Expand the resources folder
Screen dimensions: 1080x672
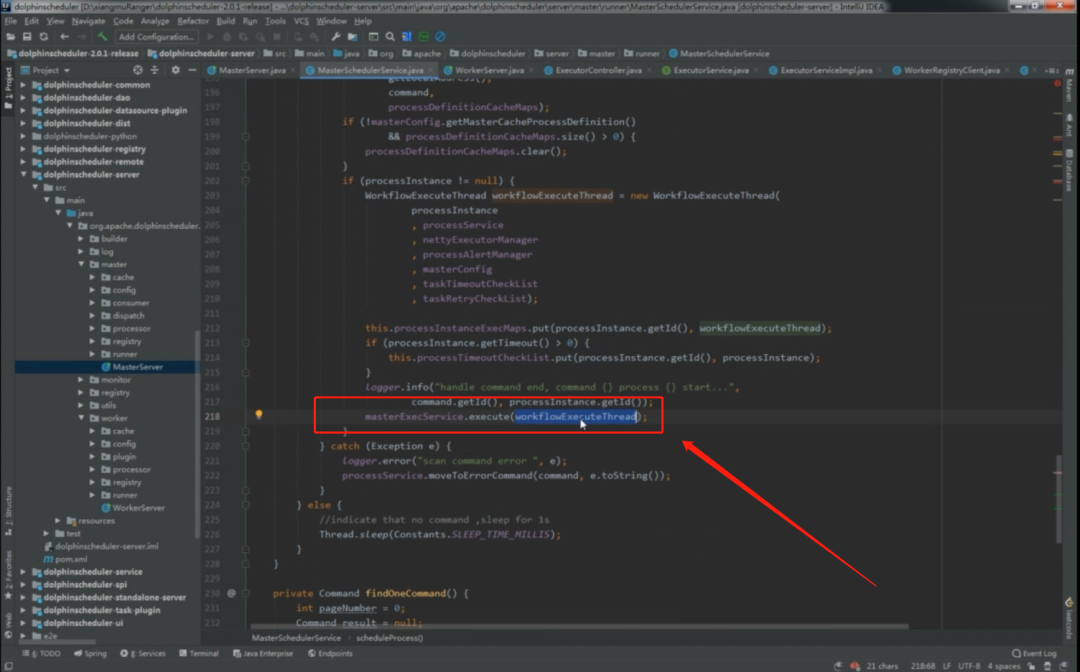pos(58,521)
